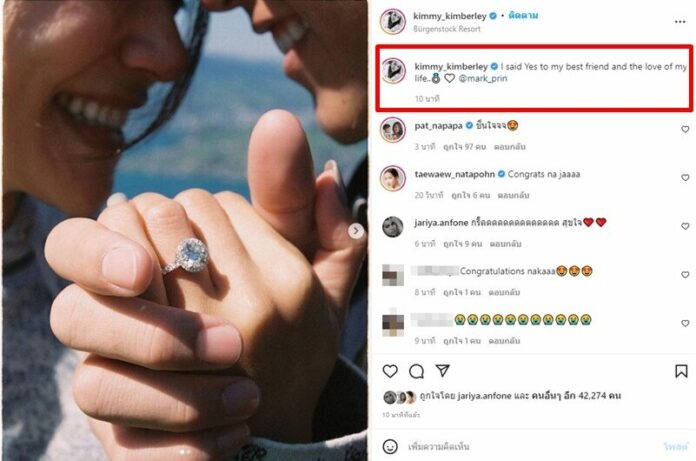Reply to taewaew_natapohn's comment
696x461 pixels.
pos(513,195)
